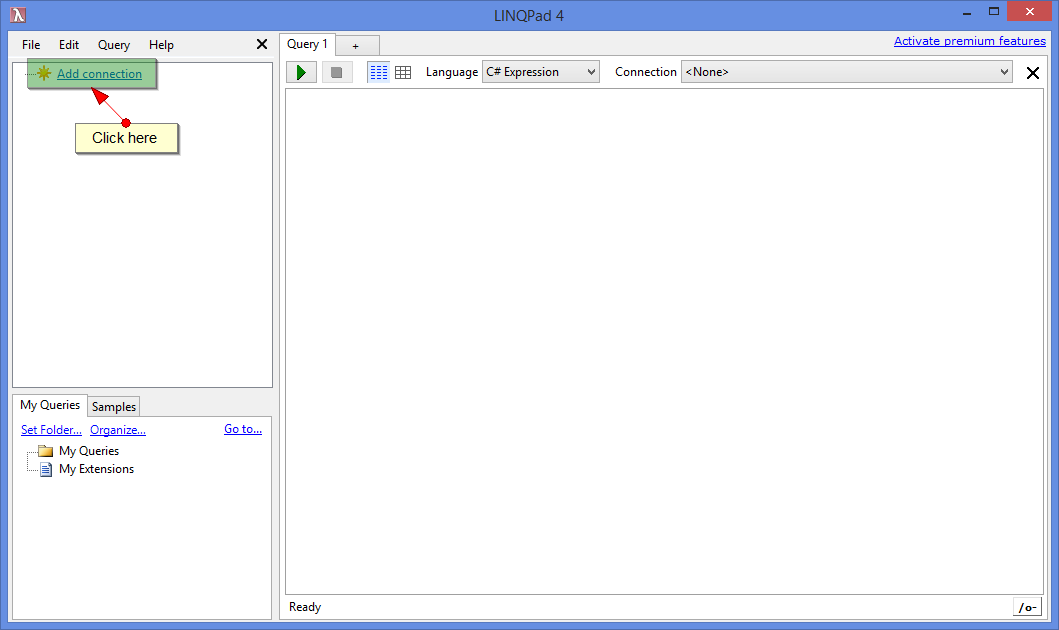The height and width of the screenshot is (630, 1059).
Task: Open the Language dropdown
Action: (540, 72)
